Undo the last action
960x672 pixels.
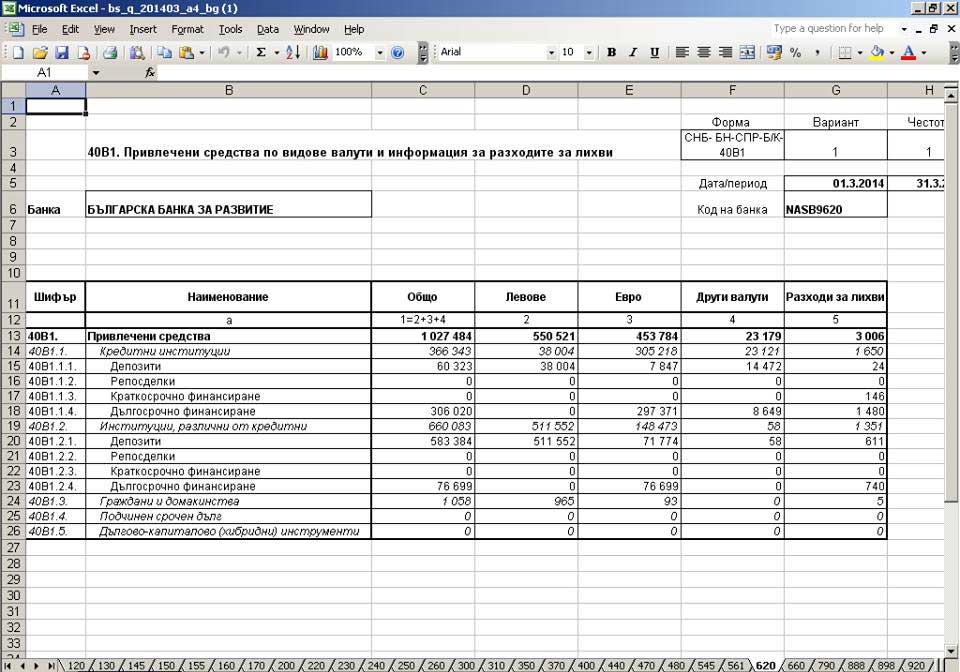tap(224, 53)
